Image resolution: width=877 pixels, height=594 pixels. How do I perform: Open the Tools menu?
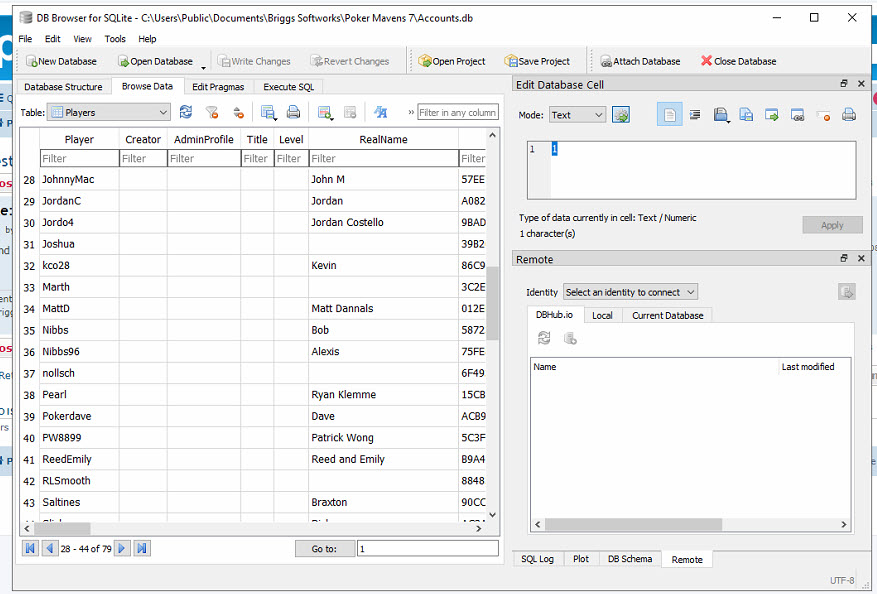[115, 39]
